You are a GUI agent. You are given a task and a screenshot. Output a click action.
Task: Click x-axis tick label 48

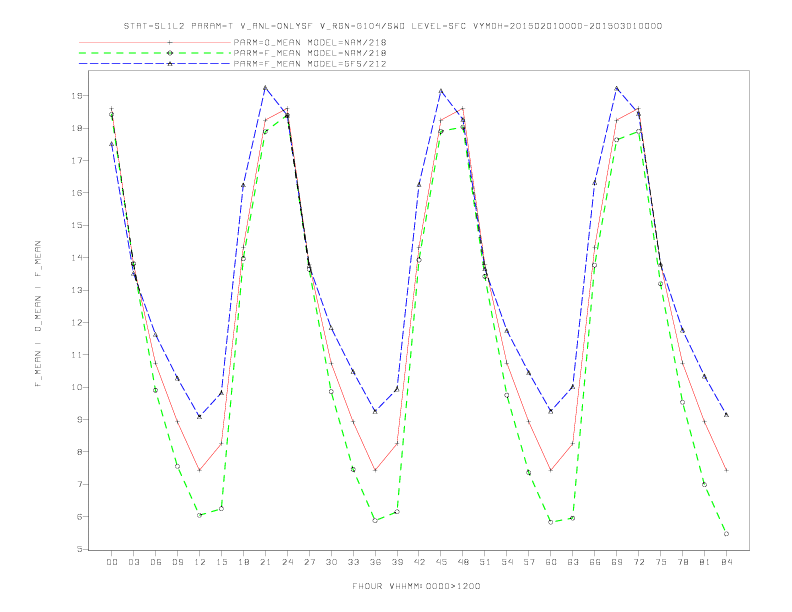coord(463,562)
